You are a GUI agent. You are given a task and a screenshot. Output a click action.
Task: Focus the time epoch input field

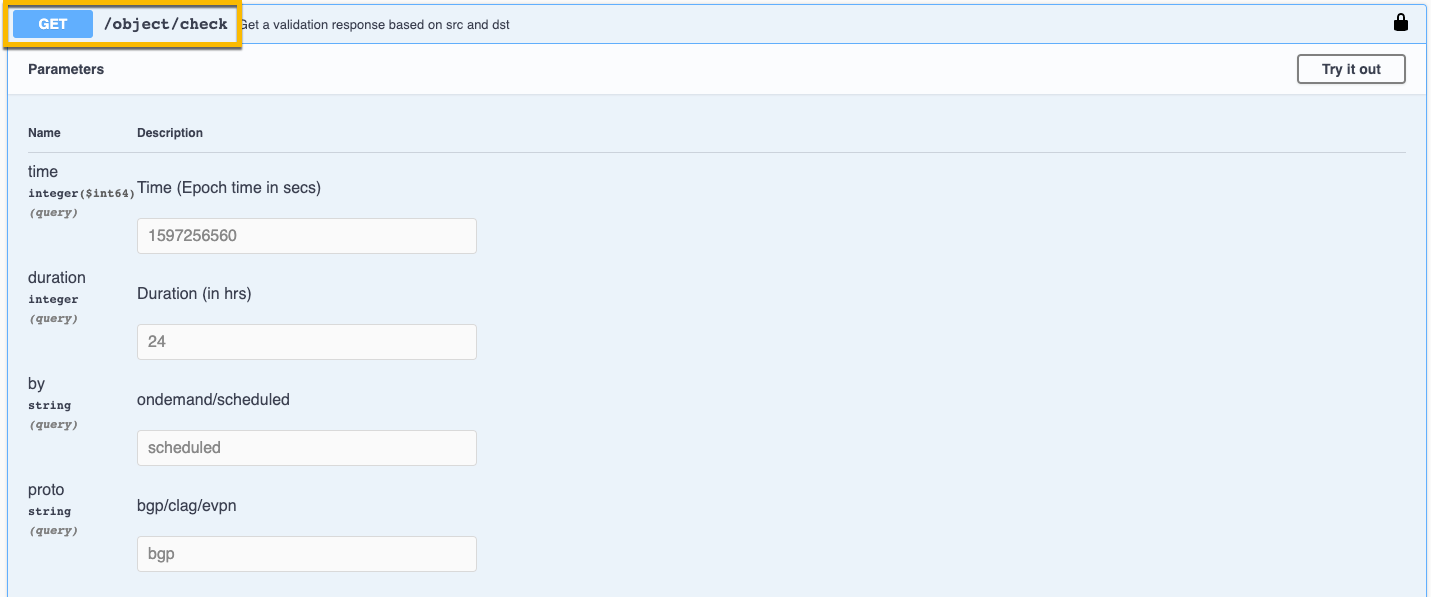[306, 236]
